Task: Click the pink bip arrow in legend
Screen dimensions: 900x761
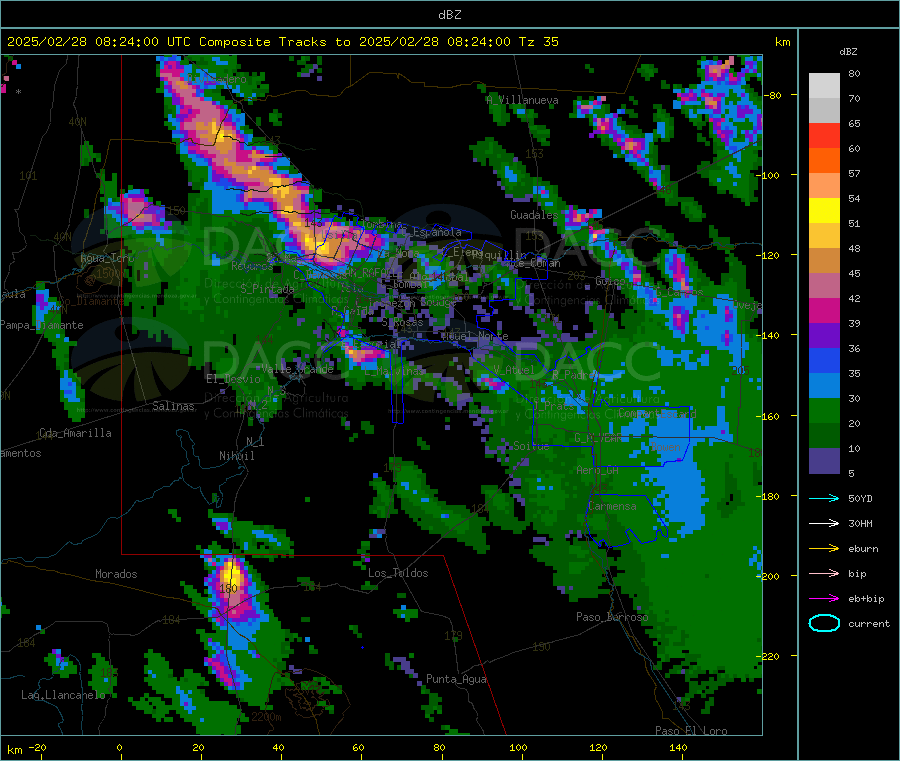Action: click(824, 573)
